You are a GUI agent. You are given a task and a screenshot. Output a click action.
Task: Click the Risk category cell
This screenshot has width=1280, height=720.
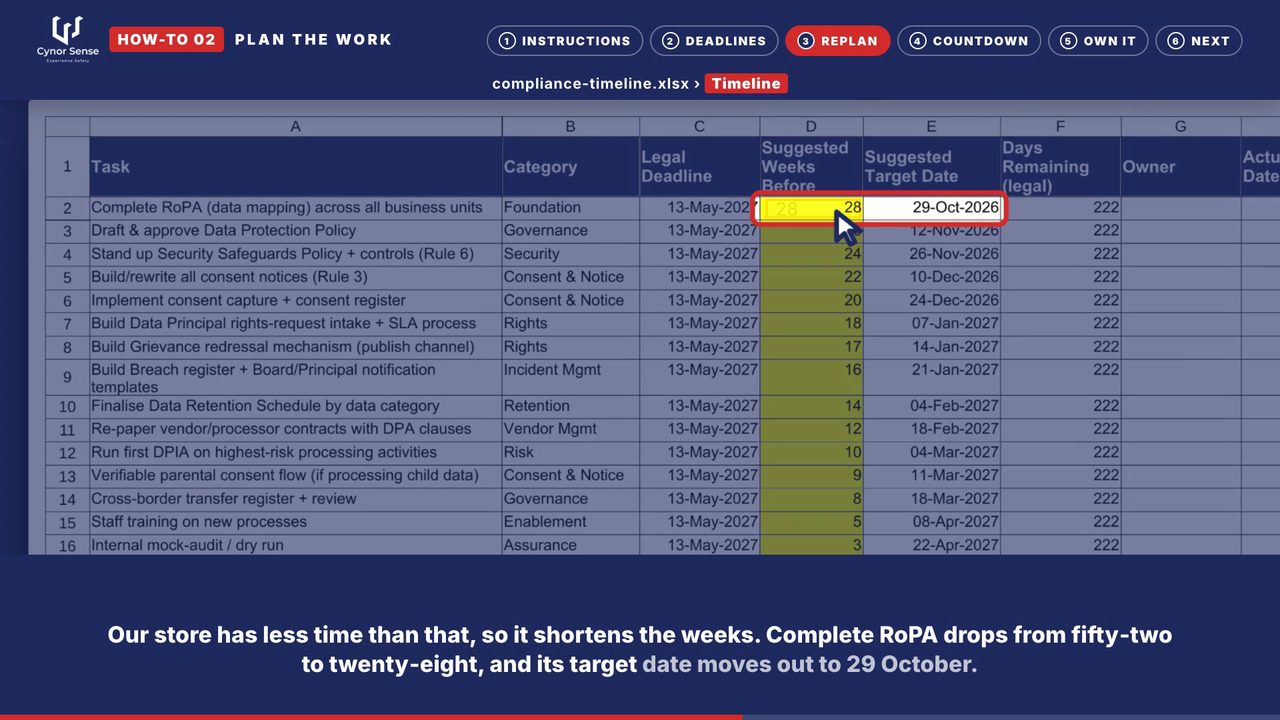click(x=570, y=452)
